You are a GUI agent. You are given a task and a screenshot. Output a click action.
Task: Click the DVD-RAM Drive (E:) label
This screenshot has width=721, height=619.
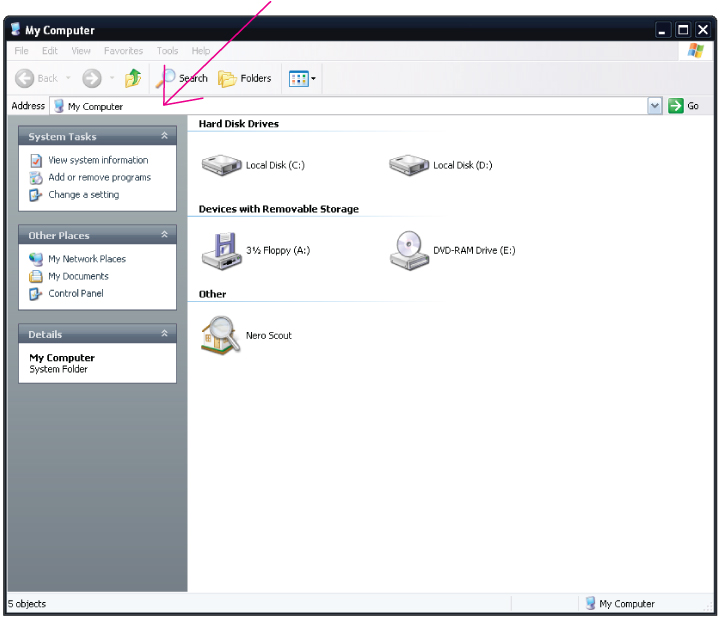pos(474,251)
